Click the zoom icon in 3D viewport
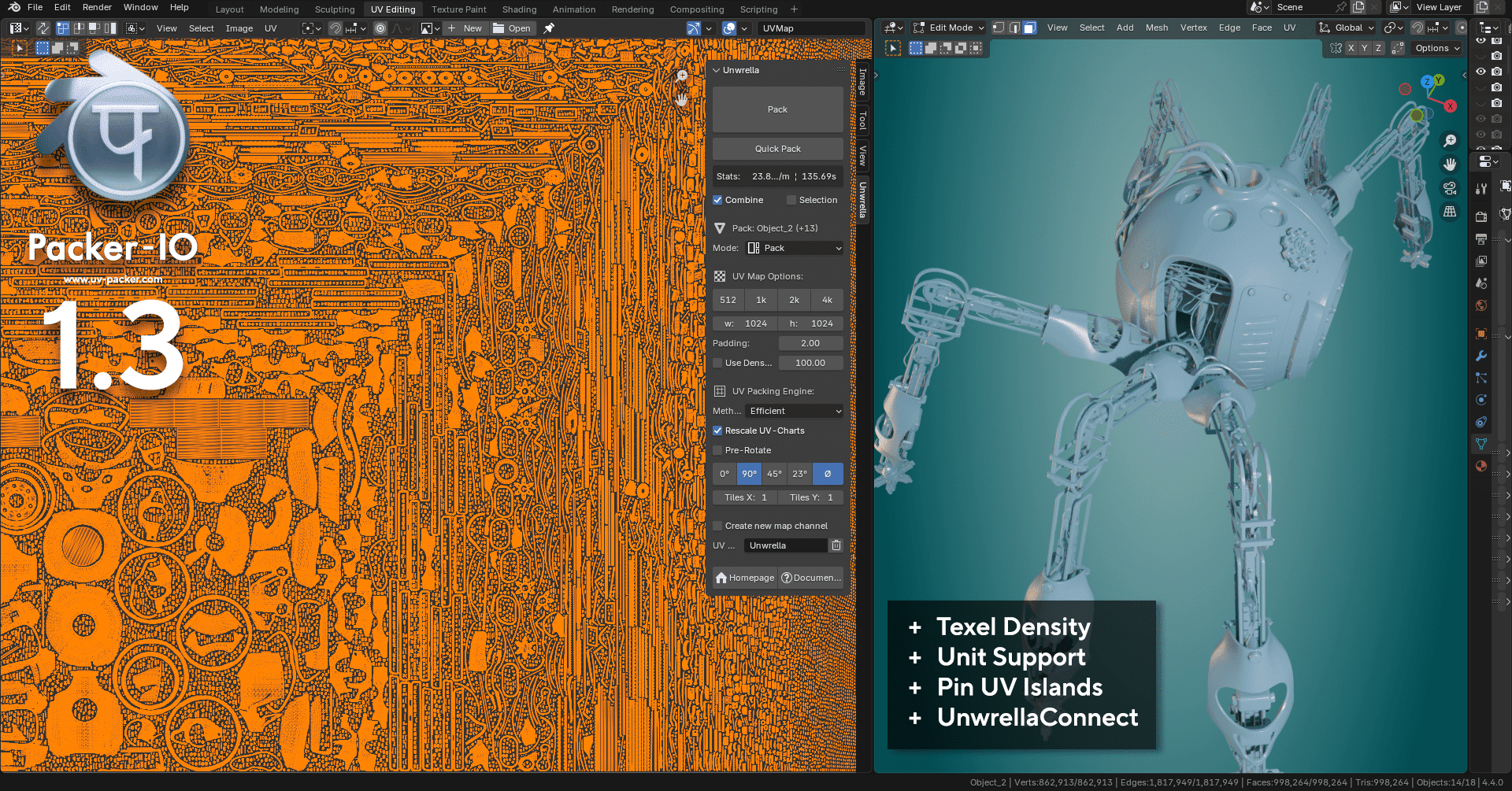This screenshot has height=791, width=1512. click(1450, 141)
